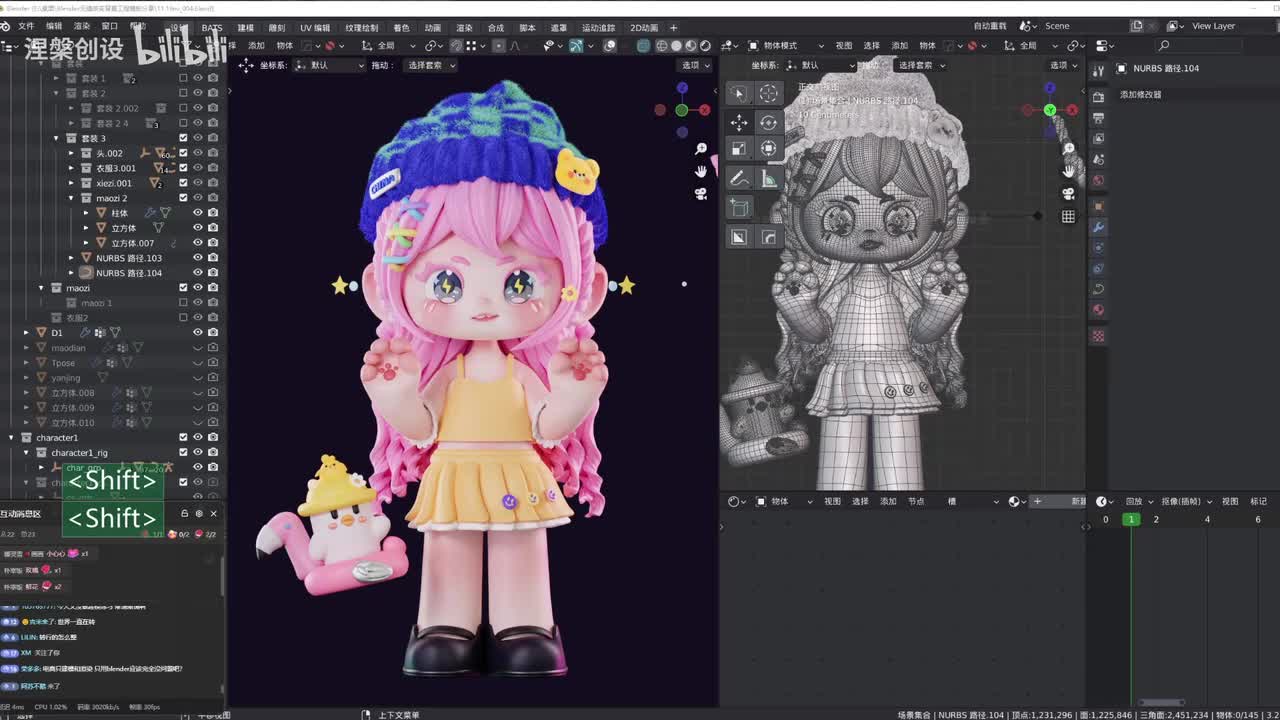Select the Add Cube tool in right viewport
Screen dimensions: 1280x720
739,207
